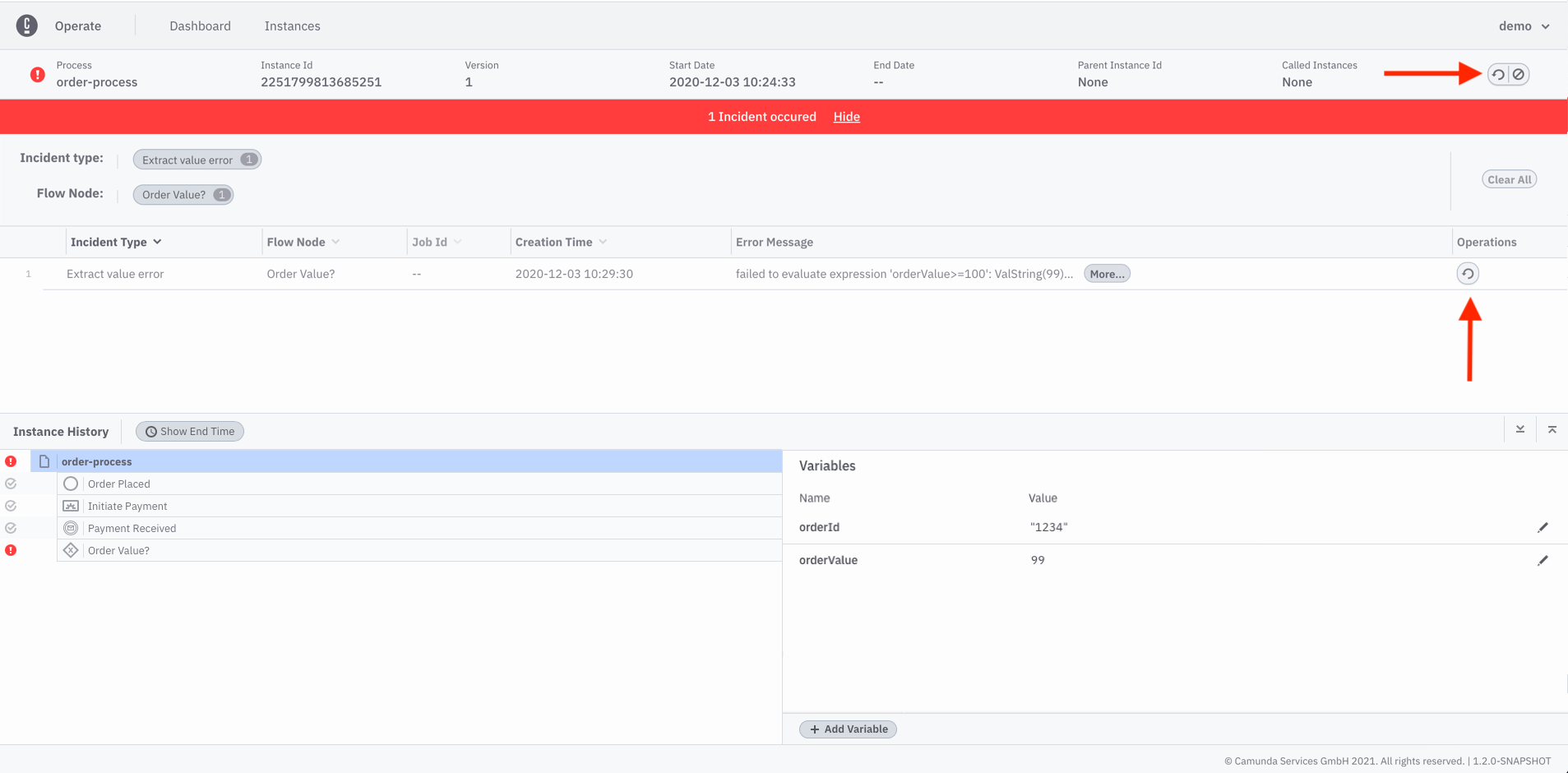Maximize the Instance History panel up

(x=1552, y=430)
